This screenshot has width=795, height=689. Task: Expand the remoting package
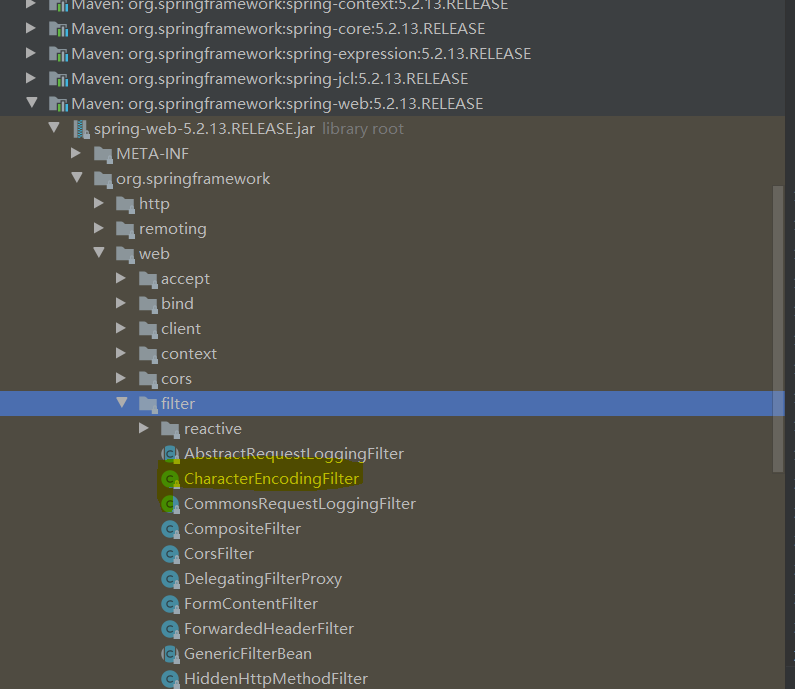99,228
